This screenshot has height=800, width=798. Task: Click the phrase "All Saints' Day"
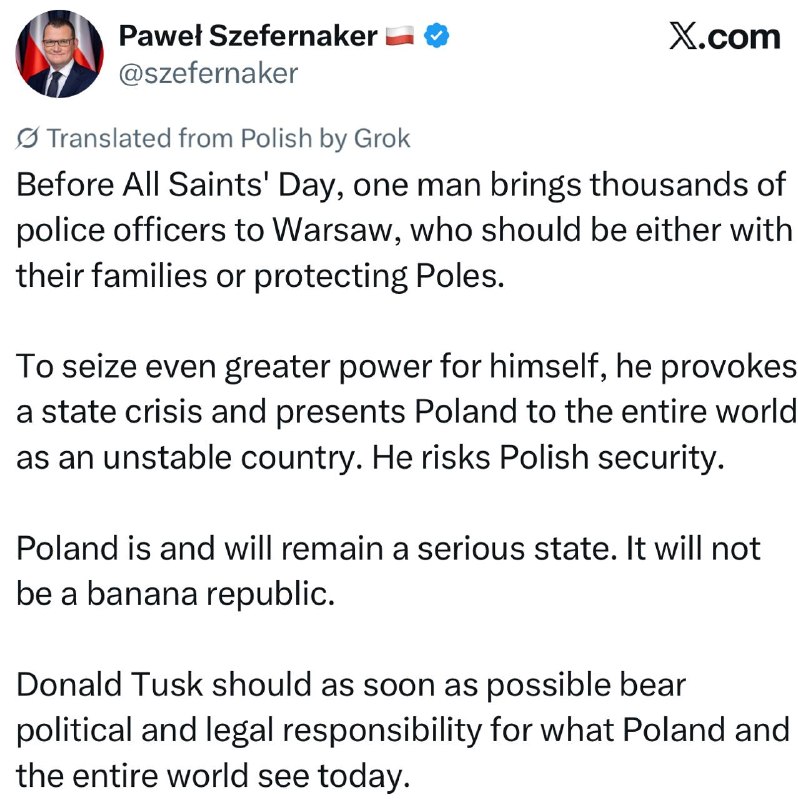pyautogui.click(x=233, y=185)
